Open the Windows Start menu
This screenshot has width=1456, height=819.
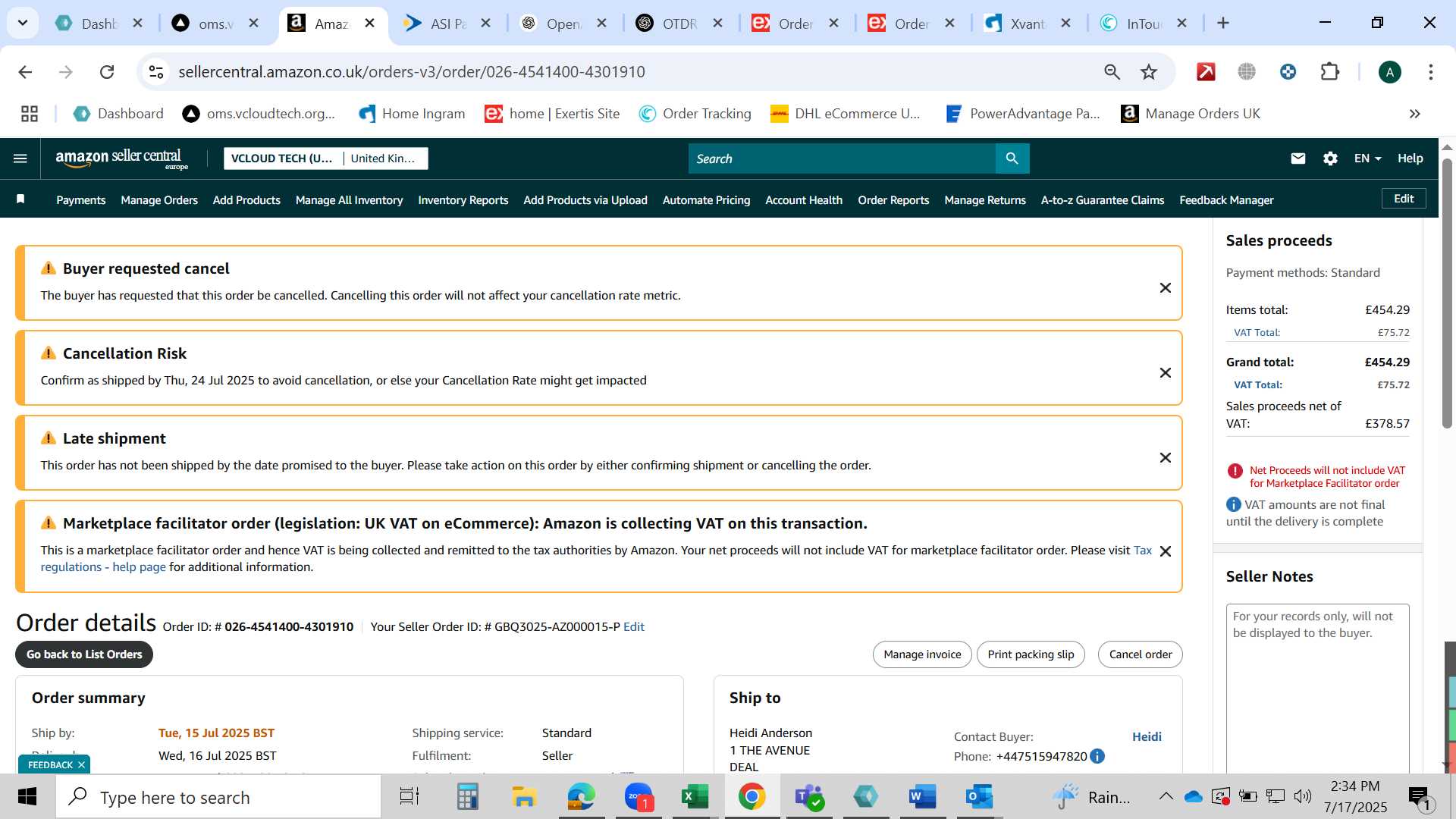(x=27, y=797)
